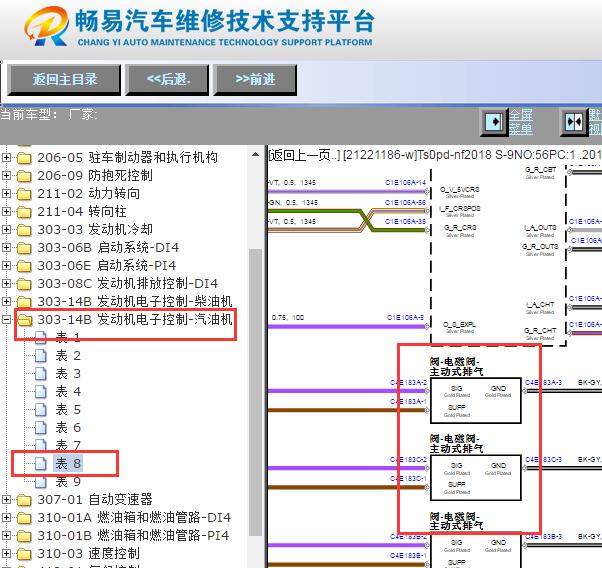This screenshot has height=568, width=602.
Task: Click the document icon of 表 8
Action: pos(41,464)
